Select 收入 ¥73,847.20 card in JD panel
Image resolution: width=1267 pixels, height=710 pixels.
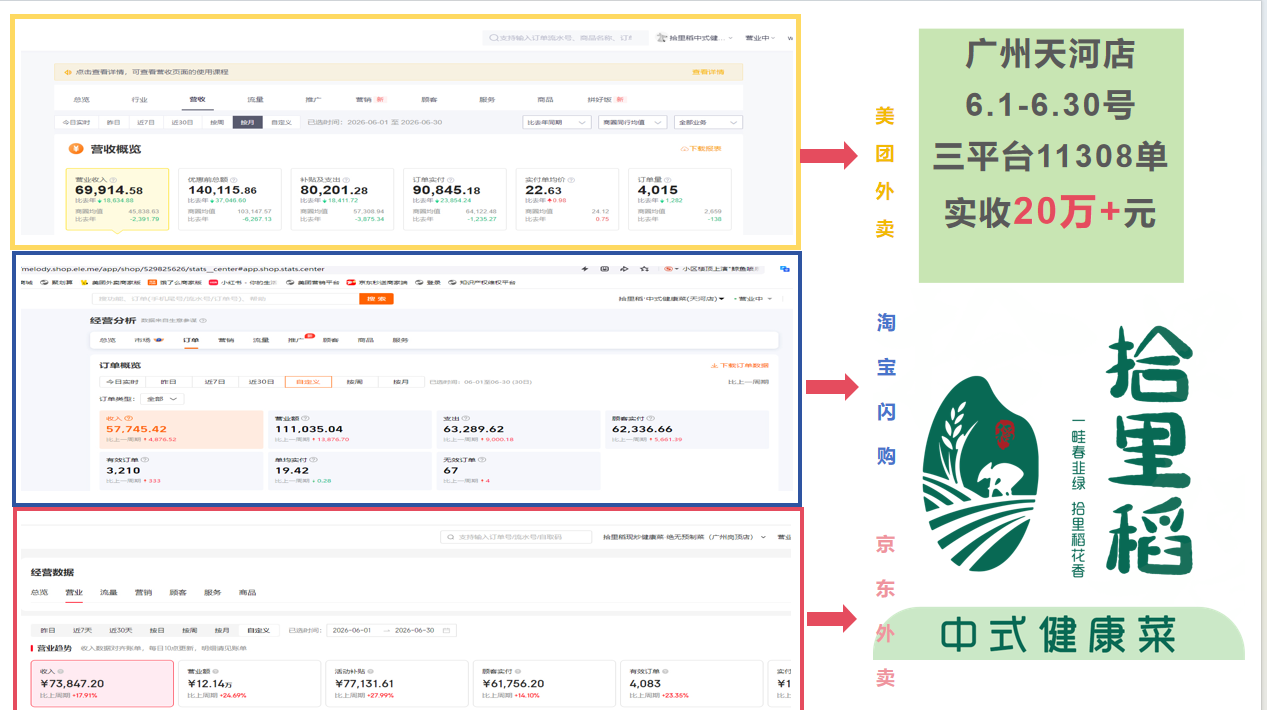pos(102,684)
